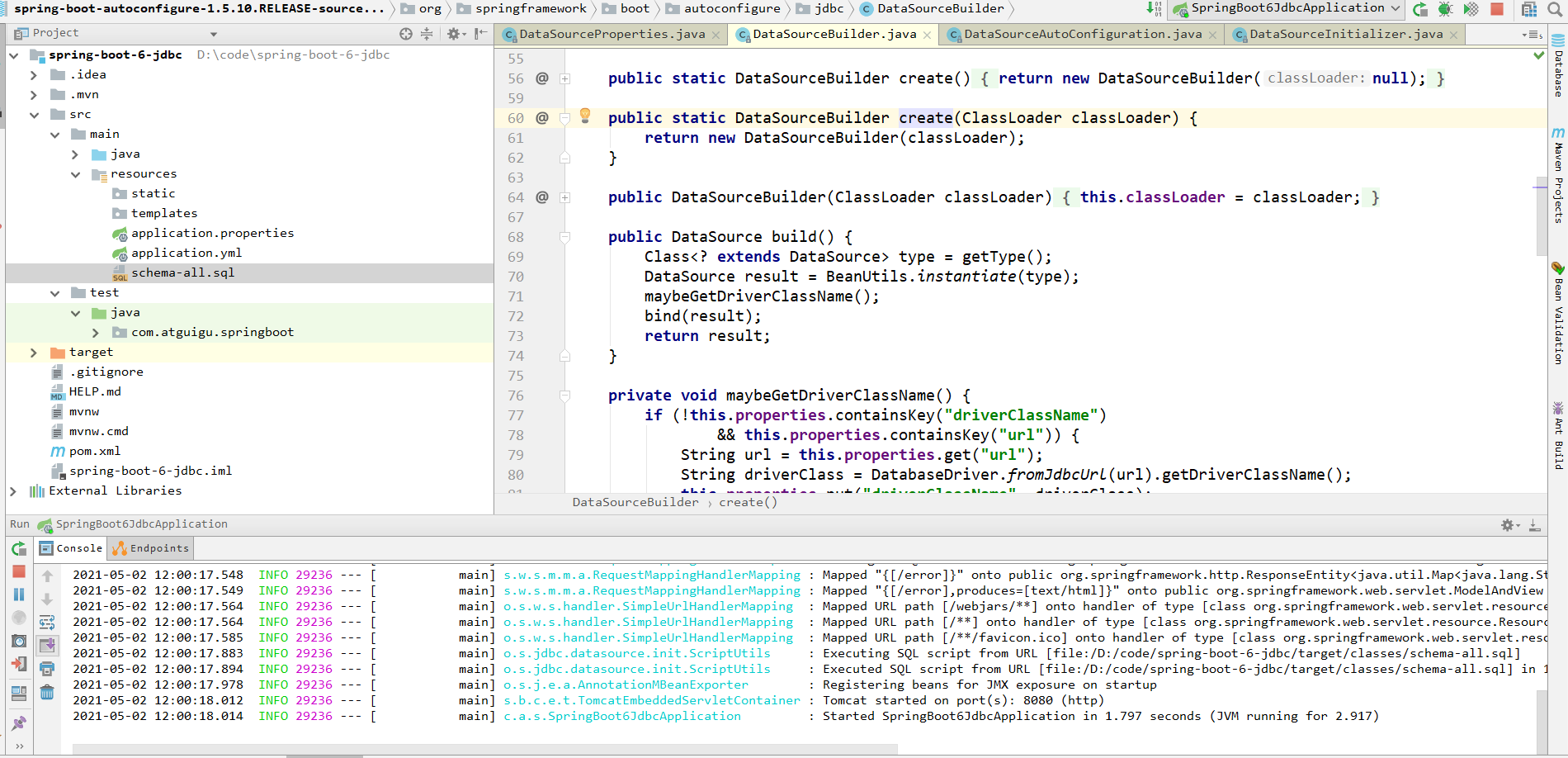Open Ant Build side panel
1568x758 pixels.
(x=1558, y=435)
